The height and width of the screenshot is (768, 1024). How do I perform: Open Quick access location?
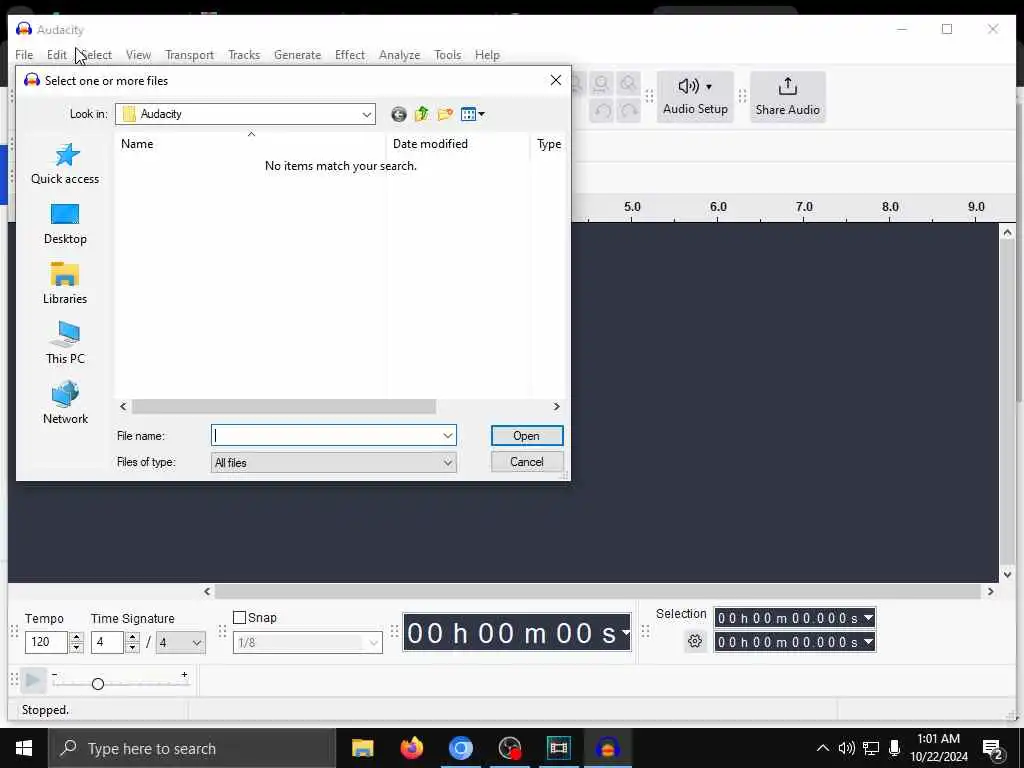(65, 164)
